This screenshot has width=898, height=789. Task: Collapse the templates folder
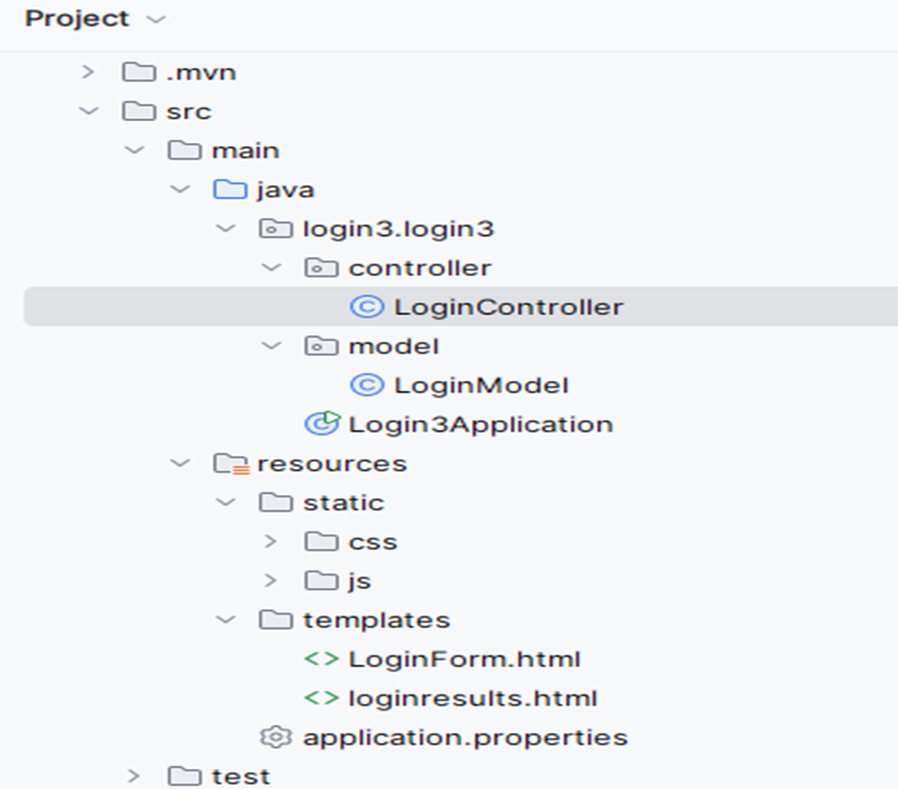[x=224, y=620]
